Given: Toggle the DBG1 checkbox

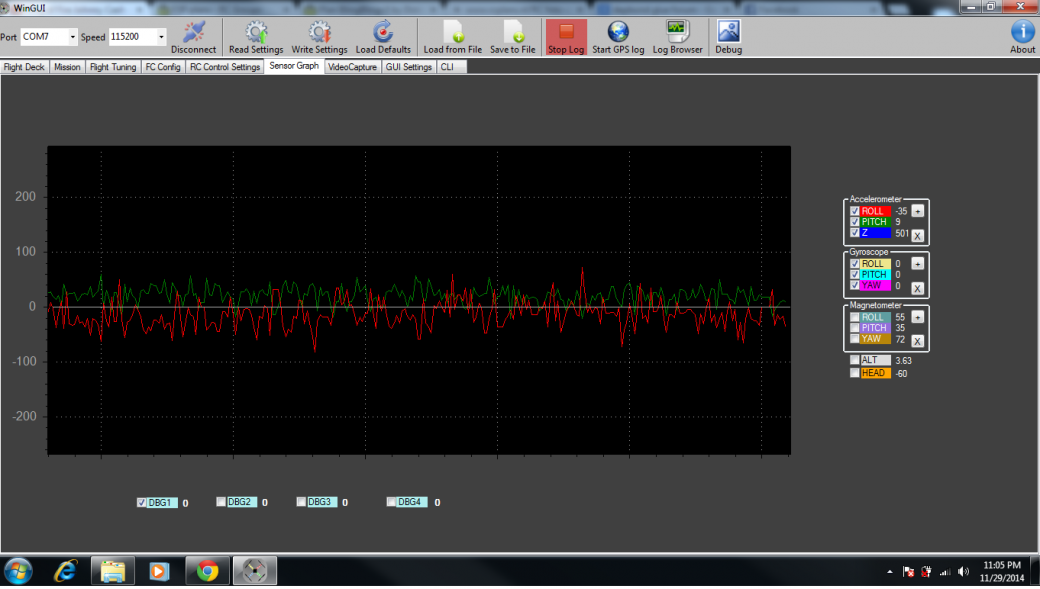Looking at the screenshot, I should point(141,503).
